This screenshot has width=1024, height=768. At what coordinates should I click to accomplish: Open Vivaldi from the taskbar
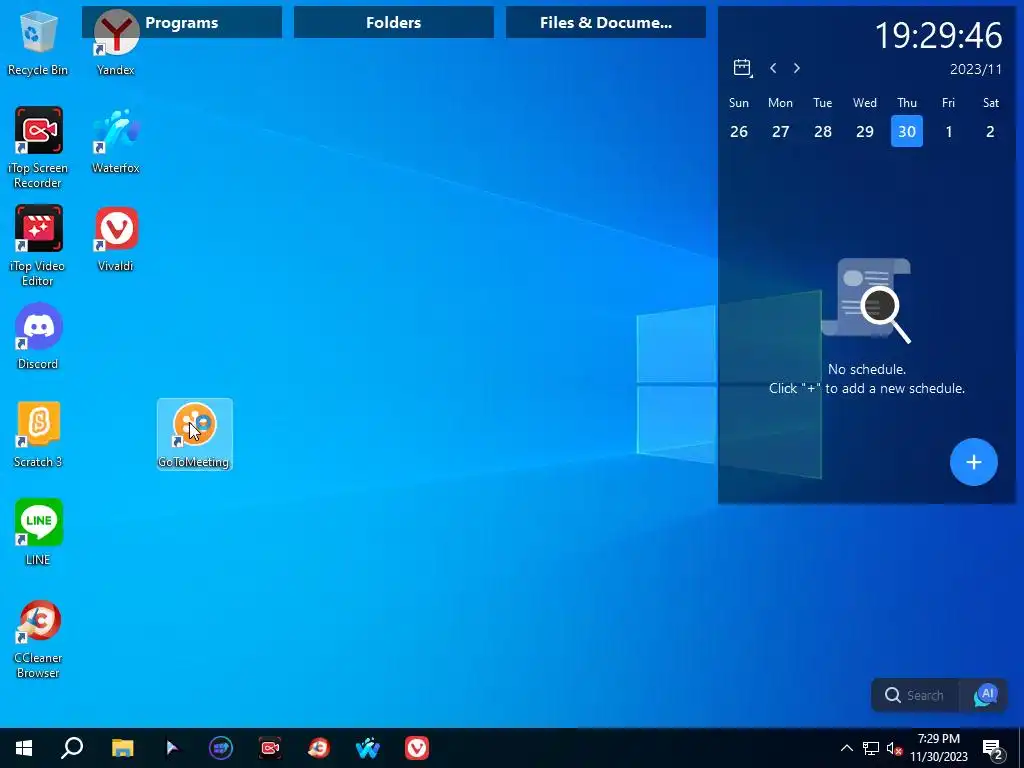[417, 748]
